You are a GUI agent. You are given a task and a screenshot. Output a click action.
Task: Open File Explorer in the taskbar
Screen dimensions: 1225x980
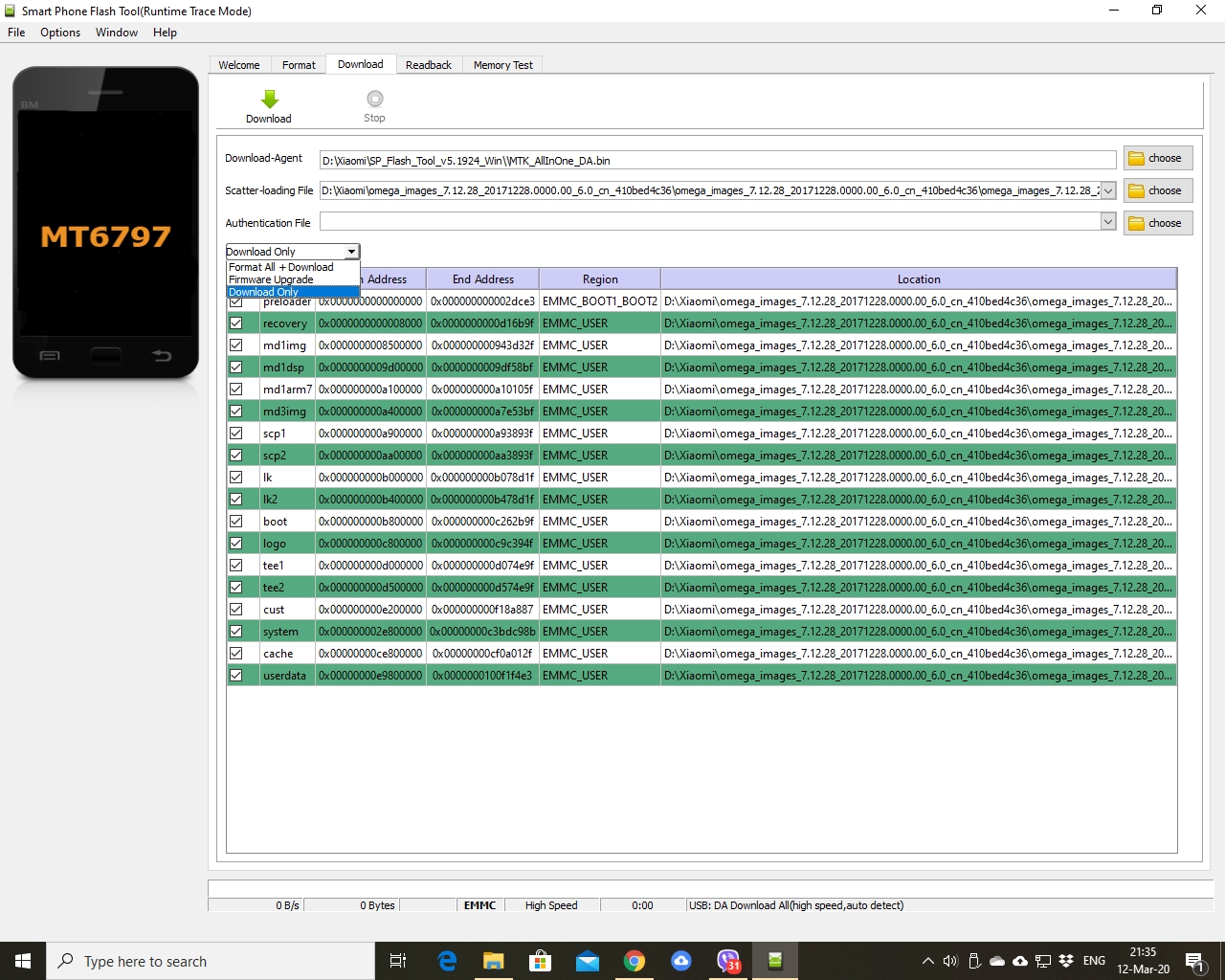494,961
